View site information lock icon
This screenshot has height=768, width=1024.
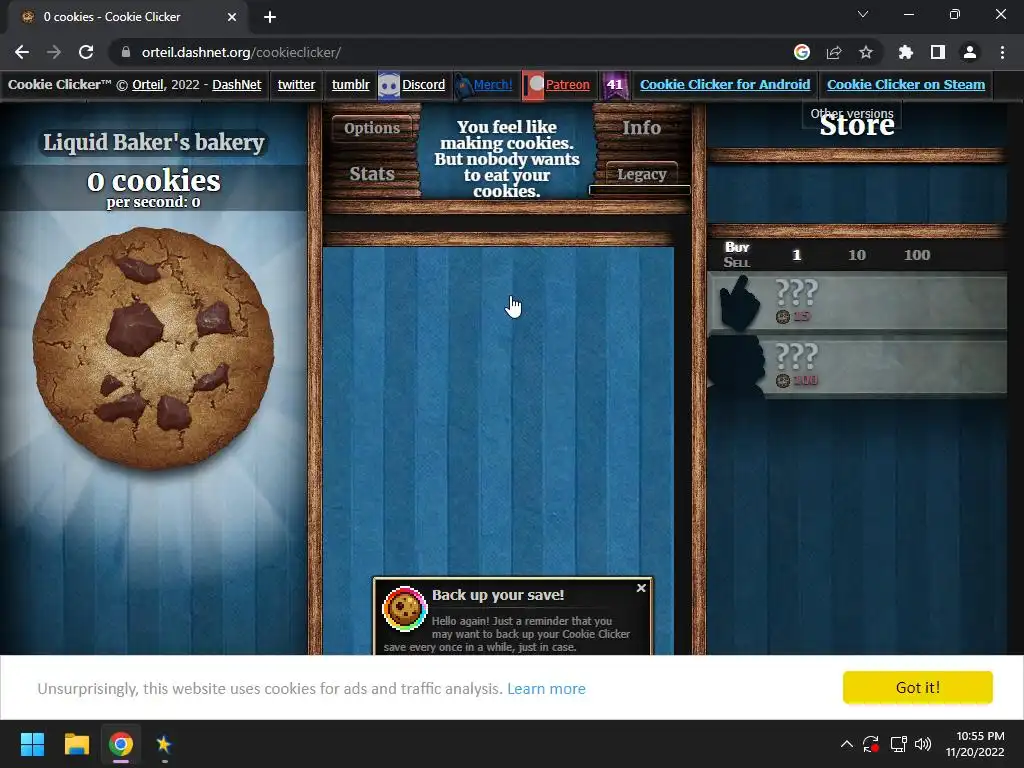click(x=126, y=52)
